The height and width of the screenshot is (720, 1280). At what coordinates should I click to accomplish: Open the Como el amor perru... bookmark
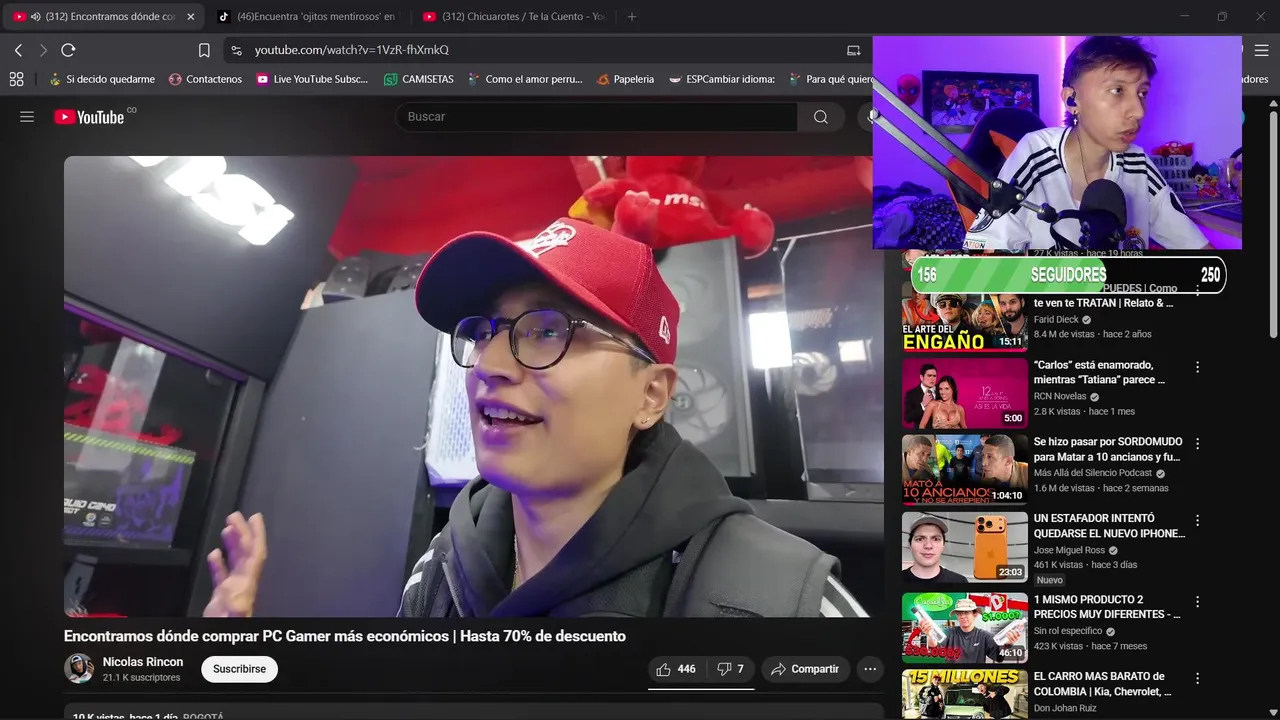click(525, 79)
